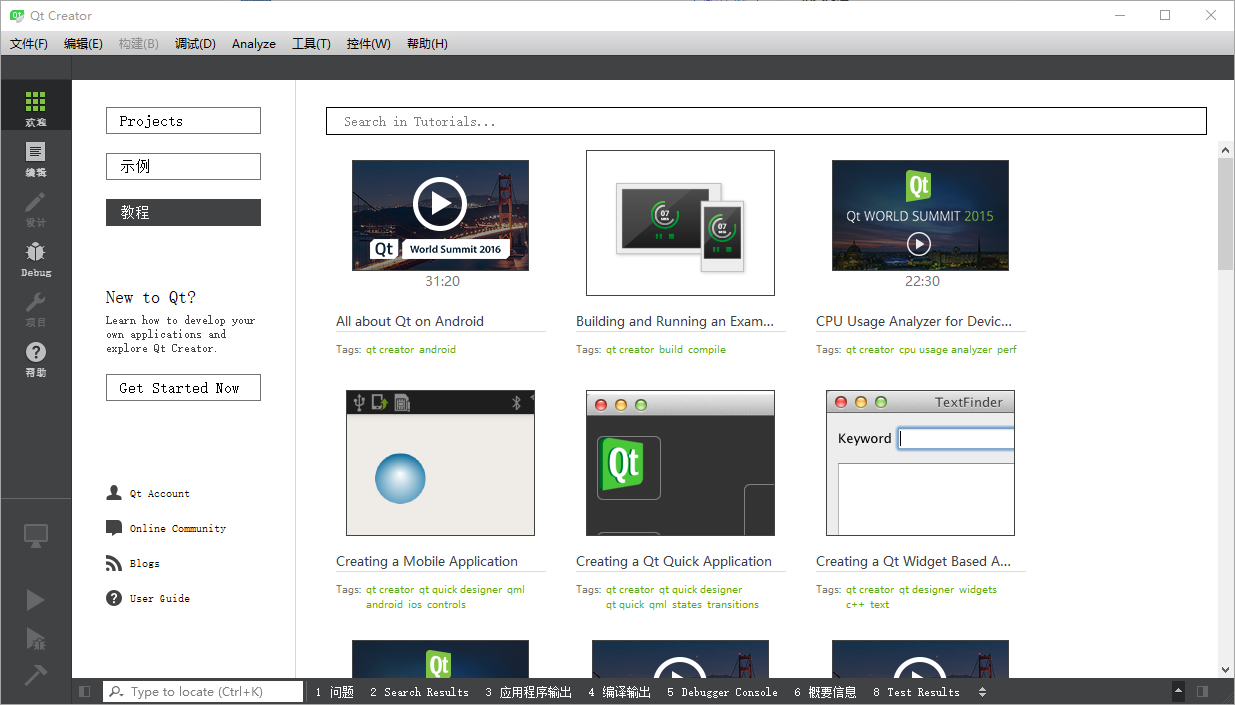
Task: Open Help mode question mark icon
Action: (36, 352)
